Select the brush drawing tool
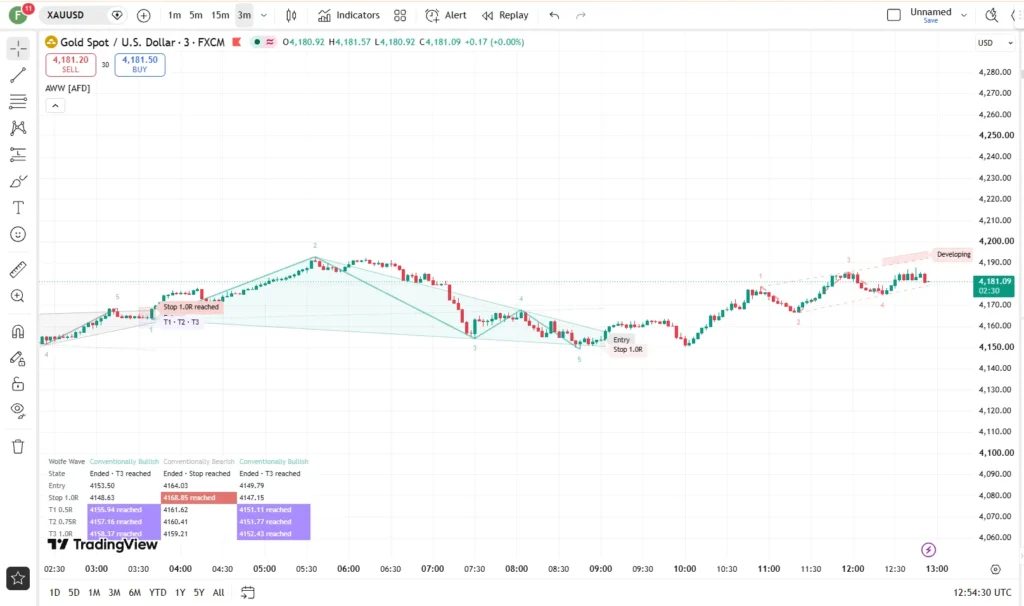 (18, 181)
